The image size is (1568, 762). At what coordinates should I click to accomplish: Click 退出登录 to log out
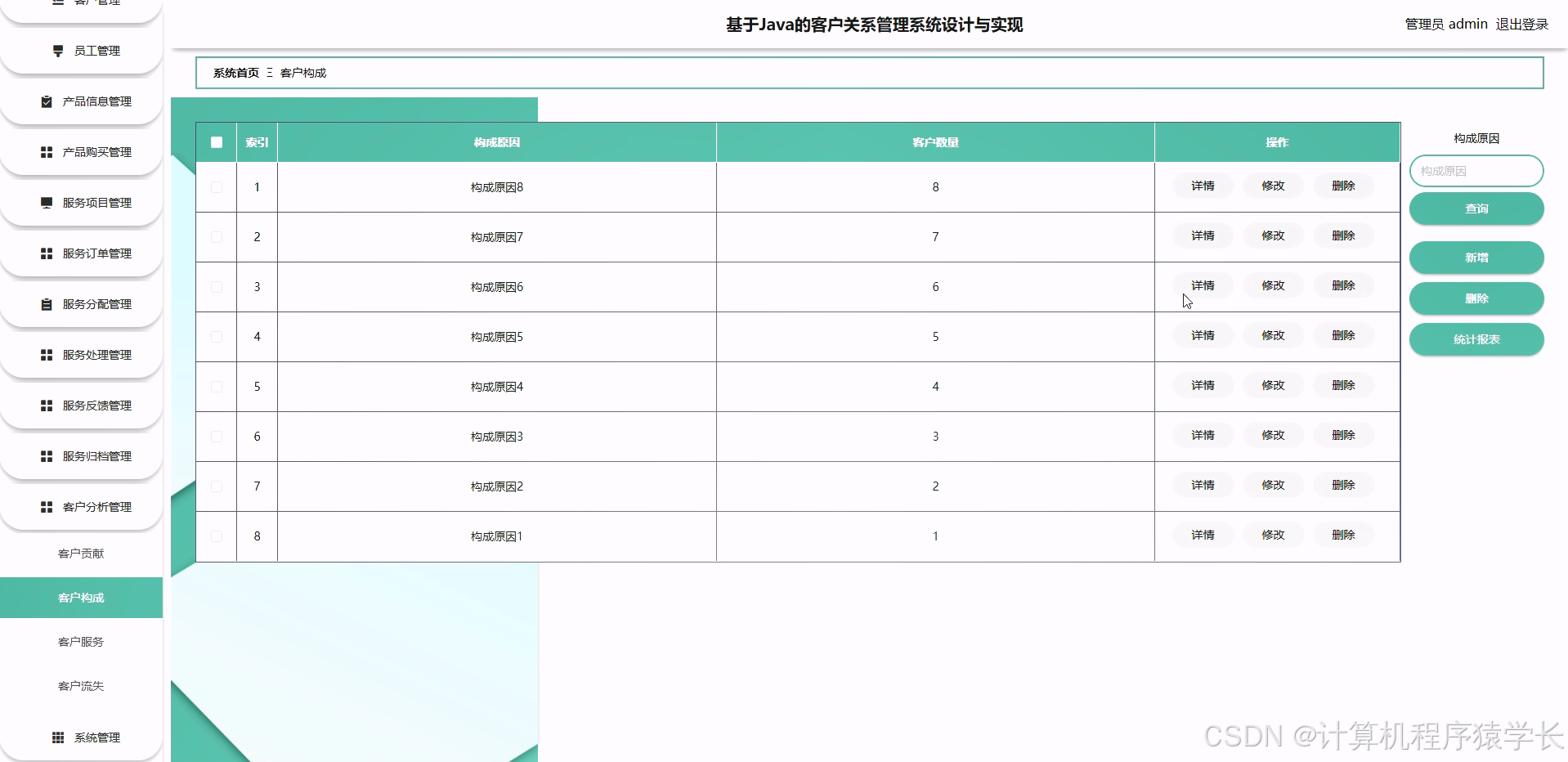point(1522,25)
